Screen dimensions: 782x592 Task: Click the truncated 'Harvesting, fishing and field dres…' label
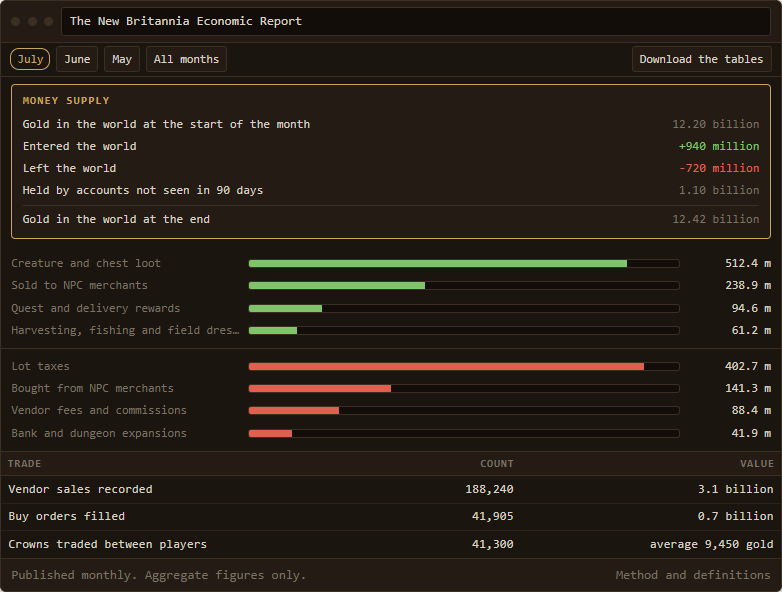point(125,330)
